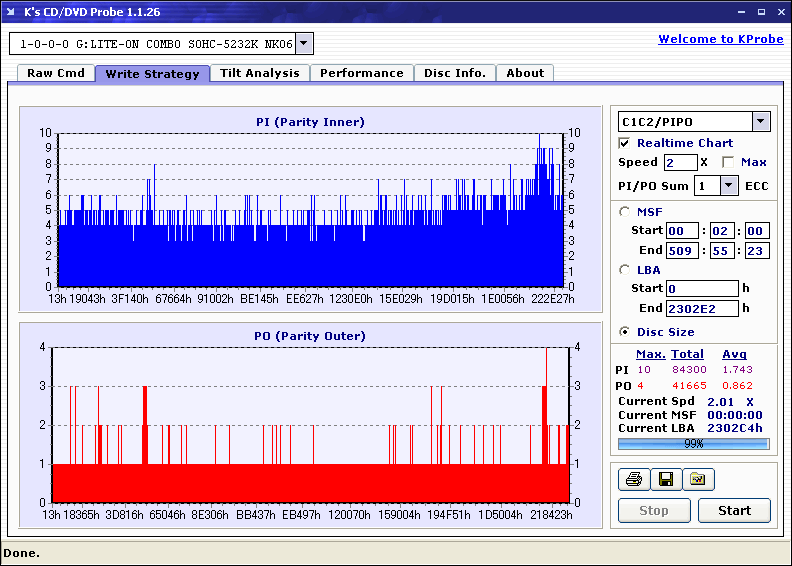The height and width of the screenshot is (566, 792).
Task: Click the 99% scan progress bar
Action: pos(693,443)
